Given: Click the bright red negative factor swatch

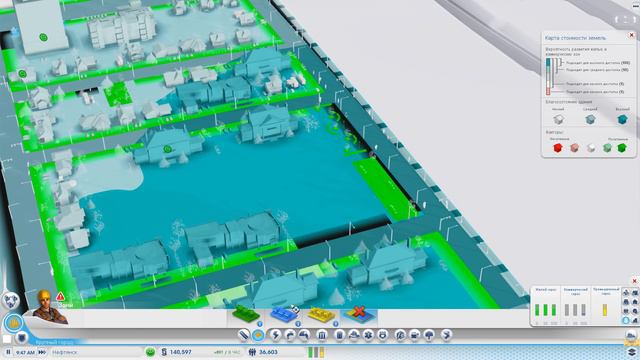Looking at the screenshot, I should pyautogui.click(x=558, y=148).
